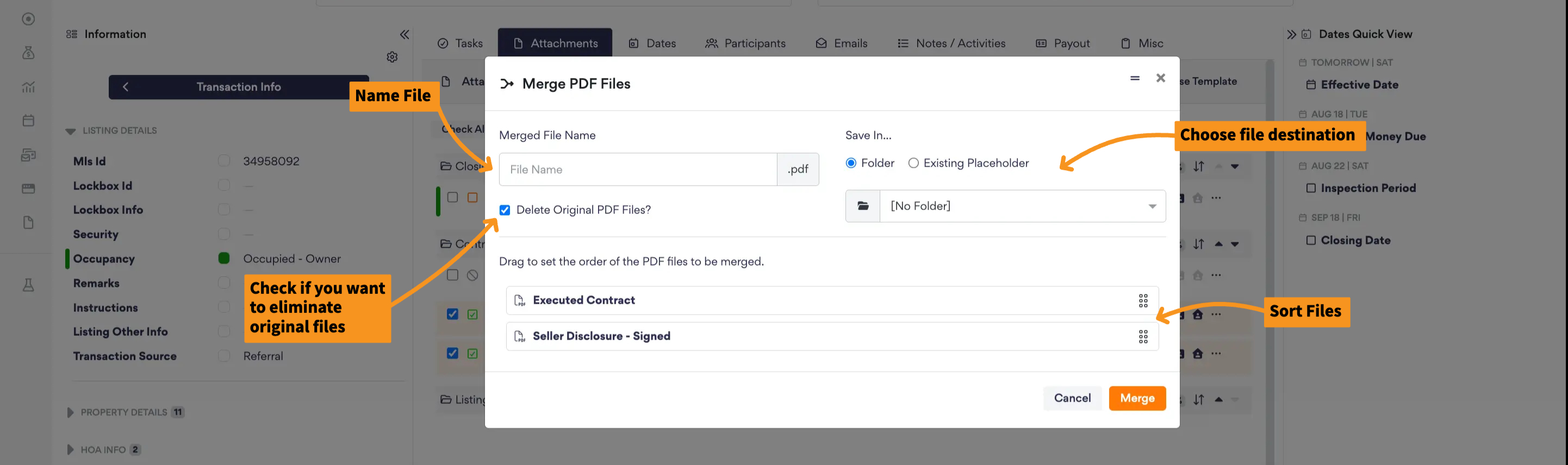
Task: Expand the HOA Info section
Action: click(70, 450)
